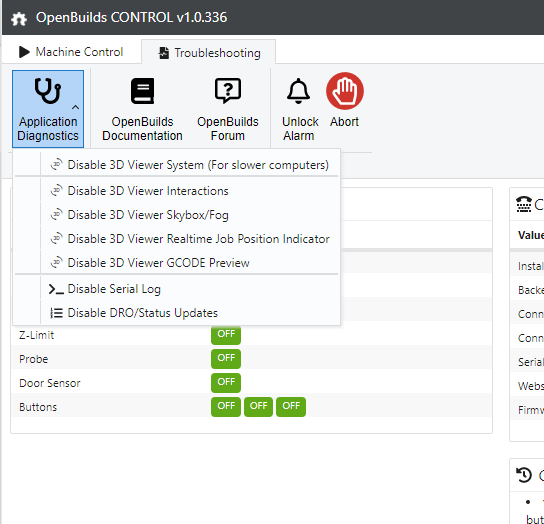The image size is (544, 524).
Task: Collapse the Application Diagnostics dropdown caret
Action: click(x=75, y=108)
